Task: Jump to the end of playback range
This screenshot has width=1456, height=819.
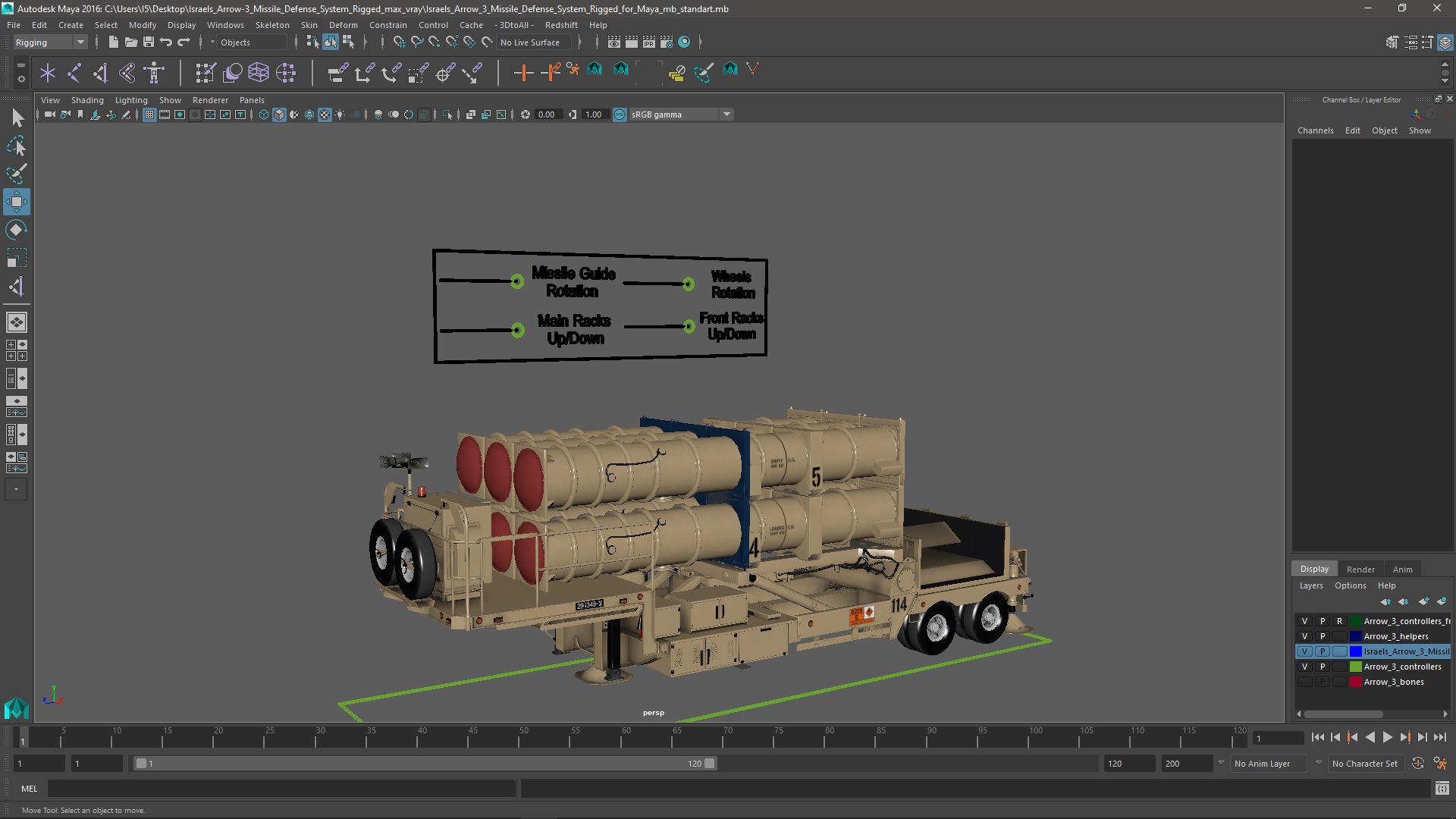Action: [x=1439, y=737]
